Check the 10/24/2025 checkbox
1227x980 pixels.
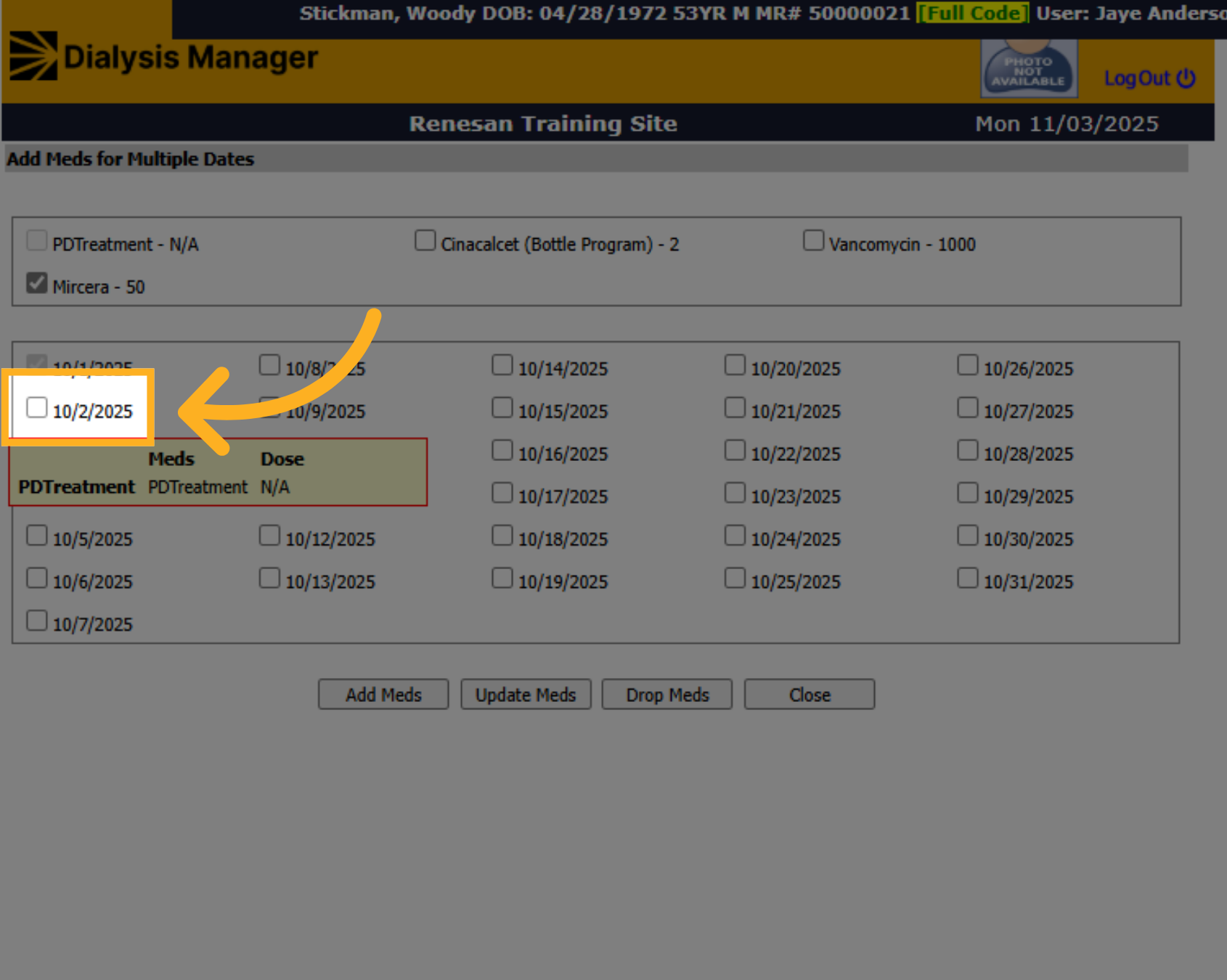click(x=735, y=535)
